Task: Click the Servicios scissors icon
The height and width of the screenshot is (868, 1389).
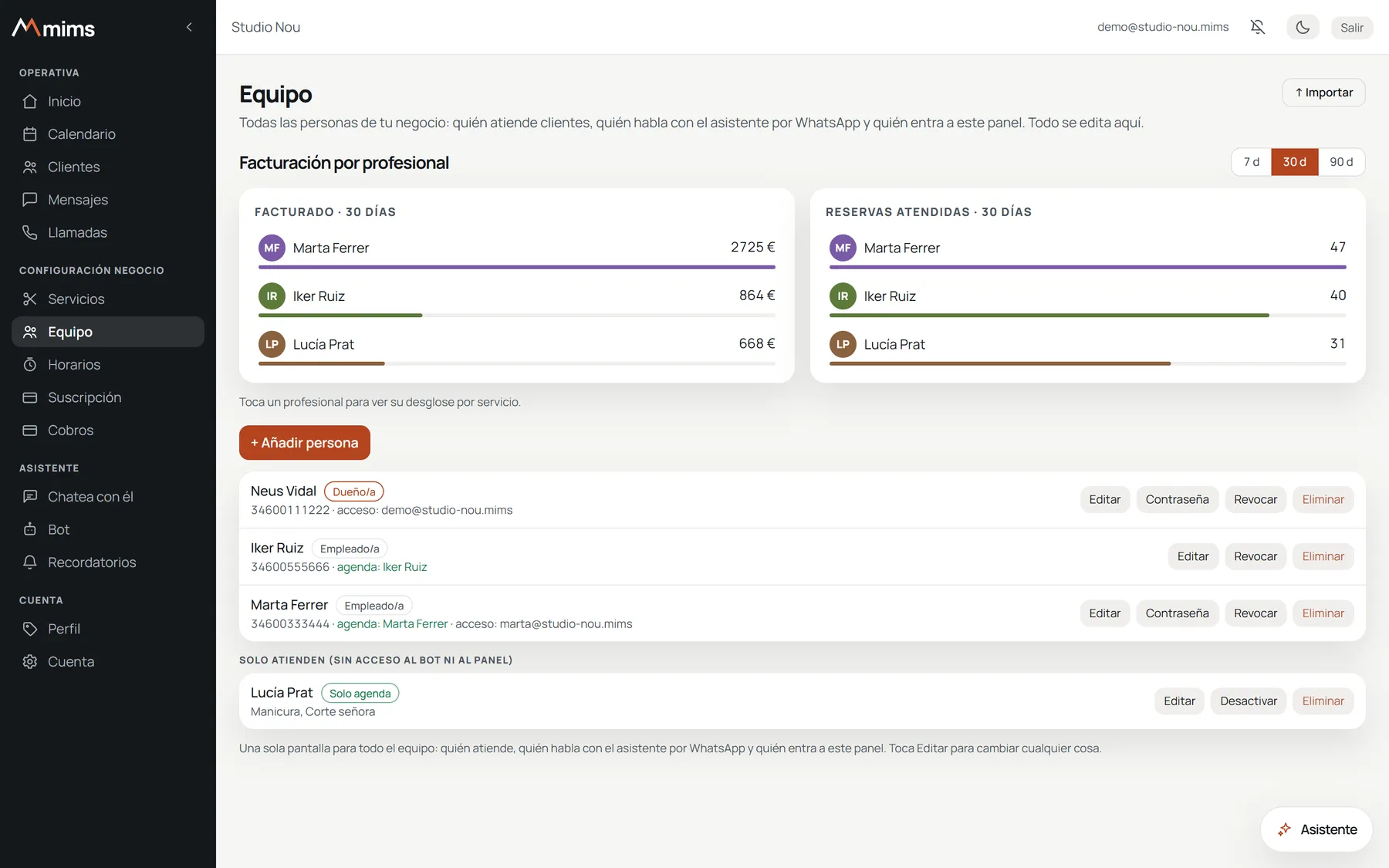Action: (x=30, y=299)
